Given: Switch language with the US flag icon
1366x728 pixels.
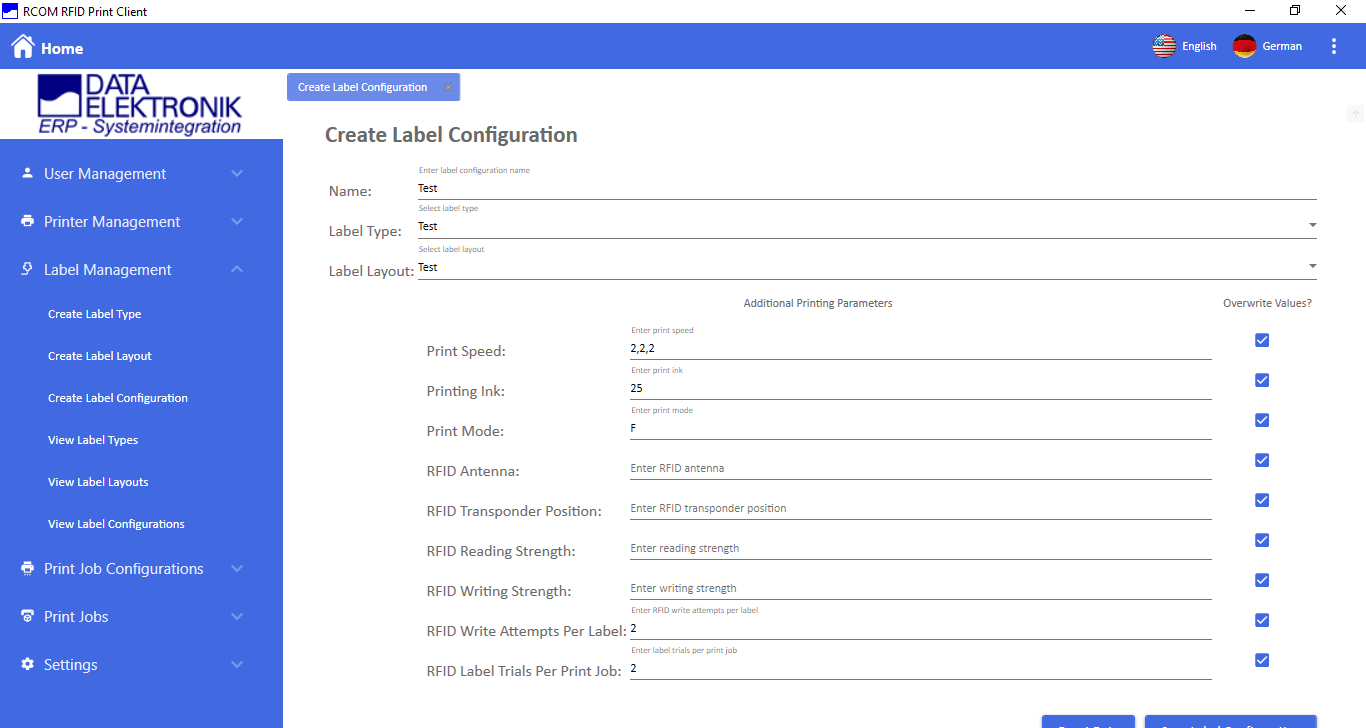Looking at the screenshot, I should 1164,46.
